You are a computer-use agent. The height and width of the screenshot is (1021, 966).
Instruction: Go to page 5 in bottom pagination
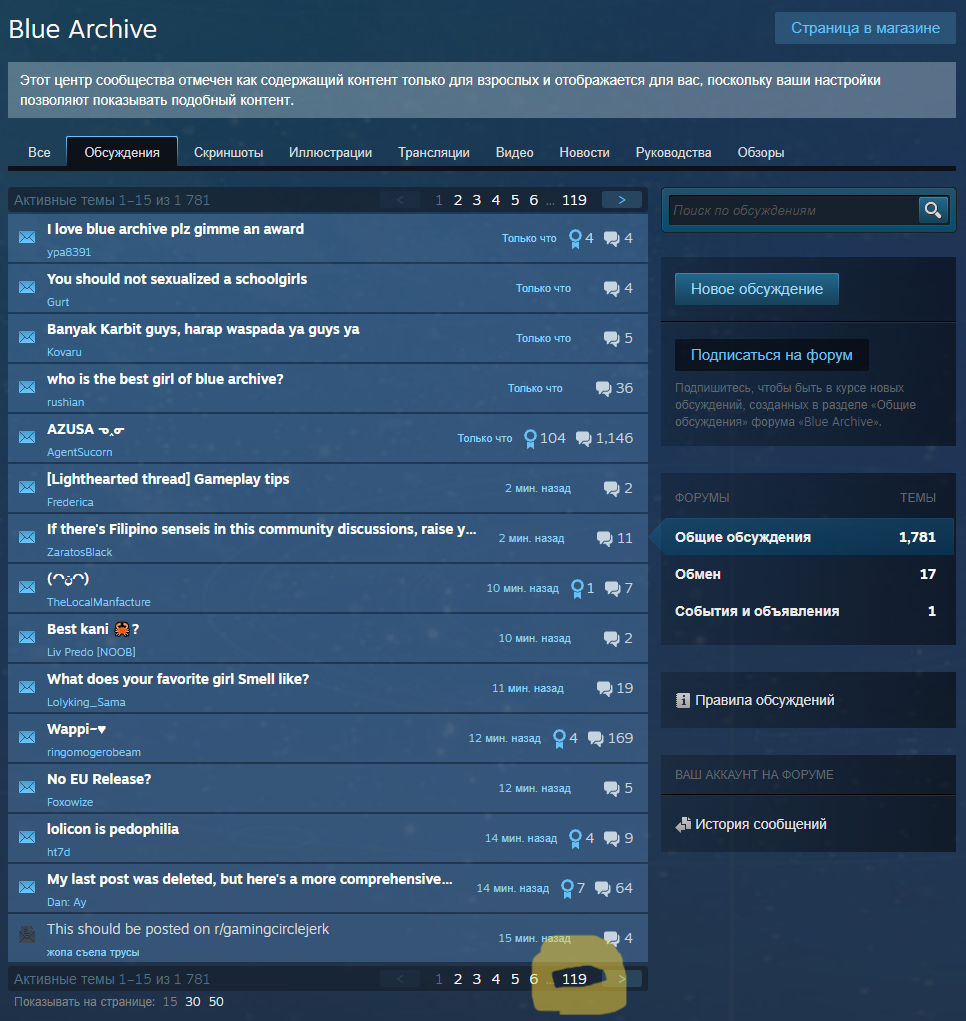515,979
